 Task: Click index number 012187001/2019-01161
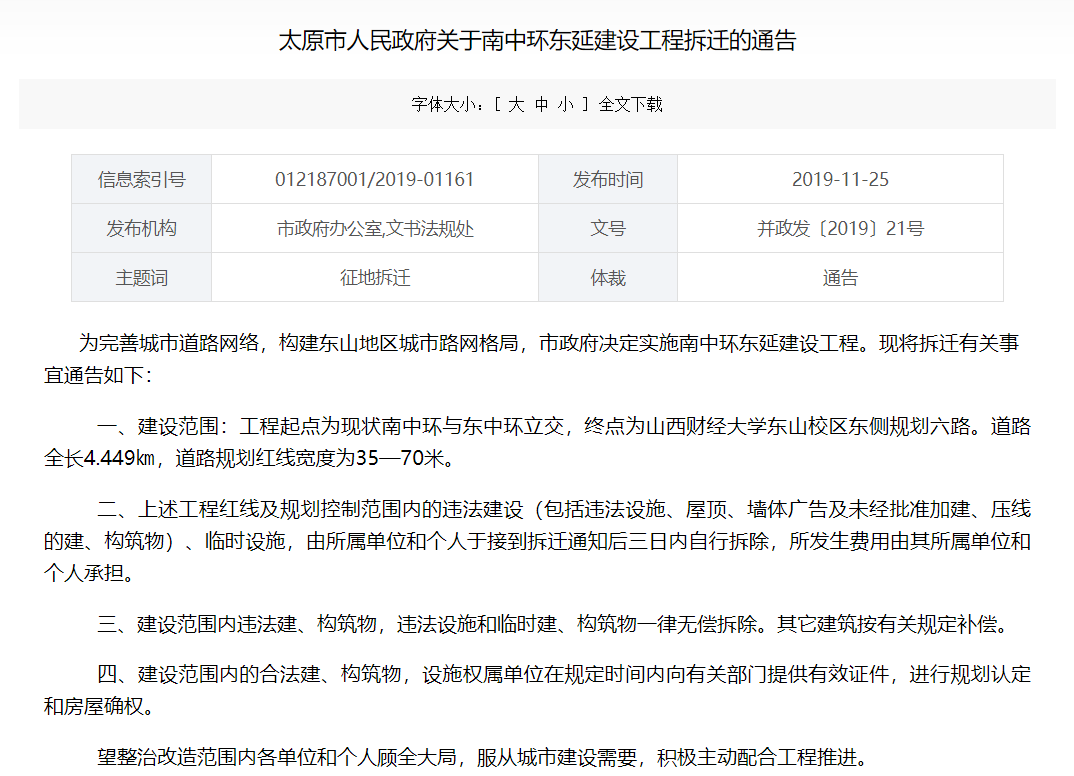click(x=374, y=180)
